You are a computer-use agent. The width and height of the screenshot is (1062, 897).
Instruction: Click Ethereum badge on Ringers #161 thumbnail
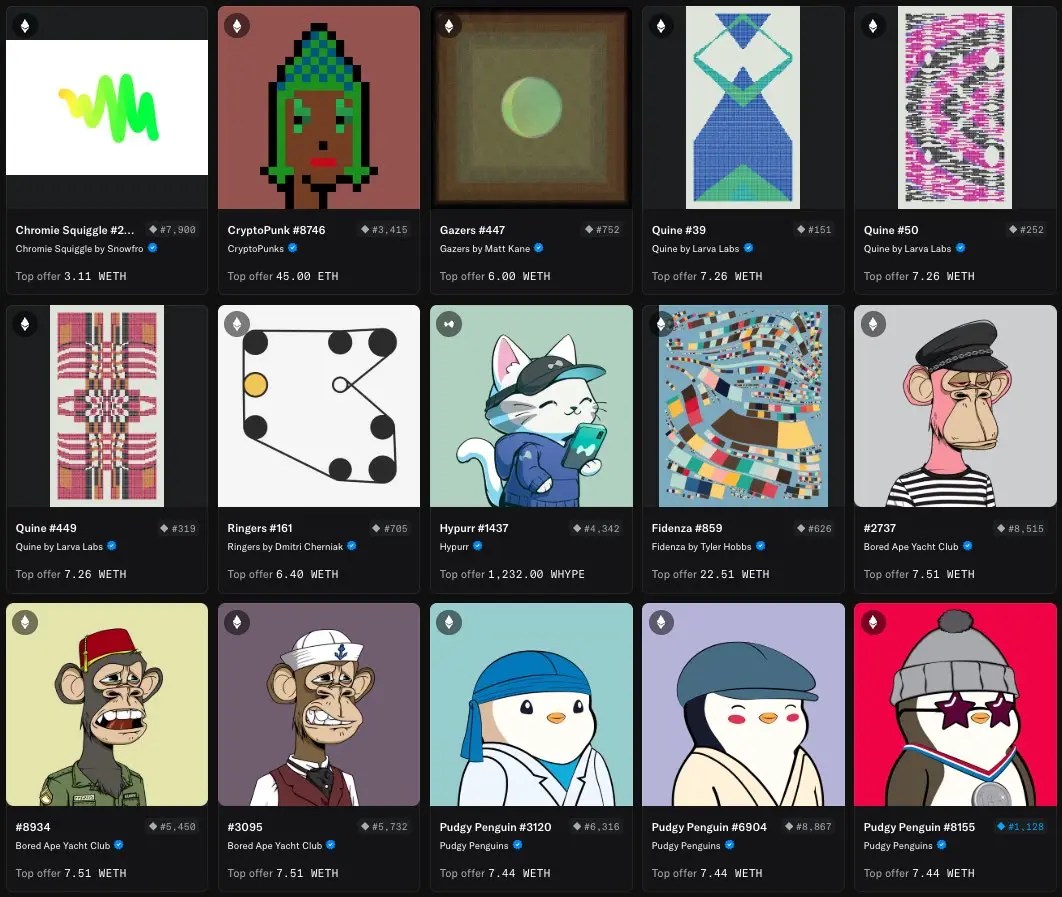click(237, 324)
